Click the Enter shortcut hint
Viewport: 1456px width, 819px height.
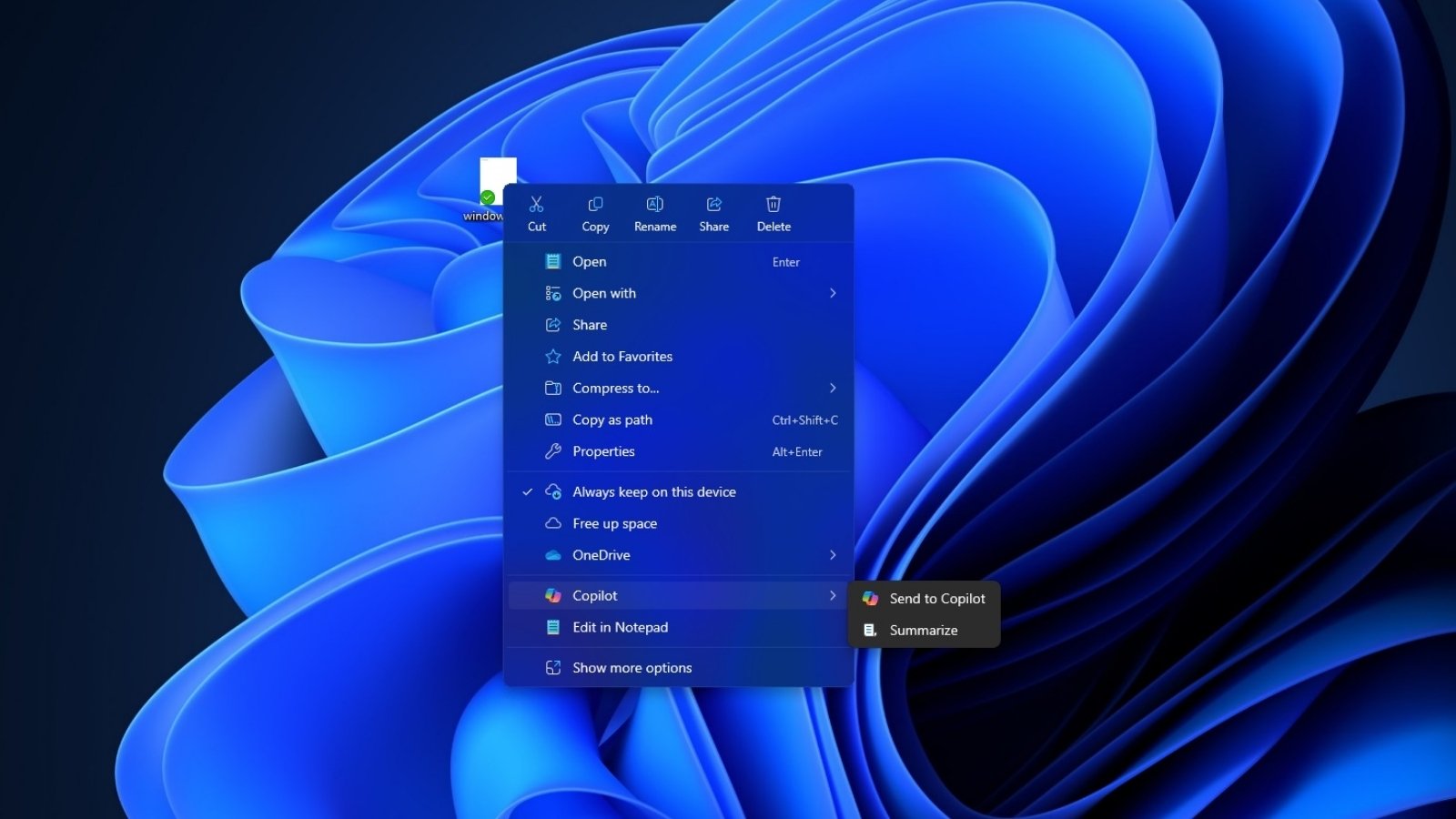[x=786, y=262]
